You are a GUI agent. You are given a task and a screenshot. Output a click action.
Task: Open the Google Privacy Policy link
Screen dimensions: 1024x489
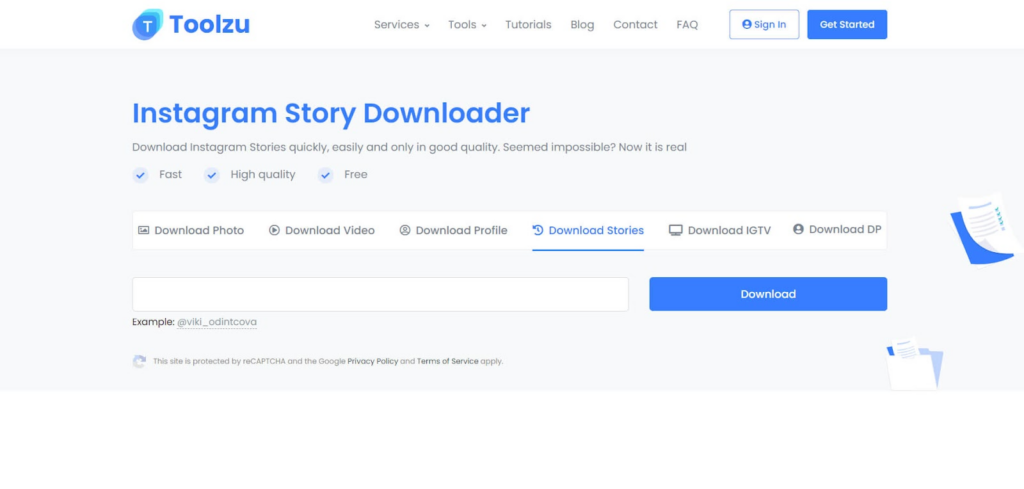click(x=372, y=361)
